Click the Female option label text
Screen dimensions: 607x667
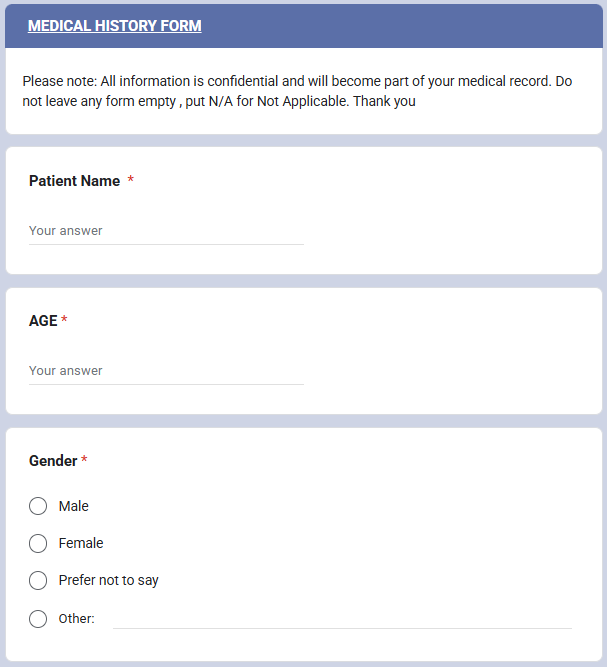pyautogui.click(x=81, y=543)
